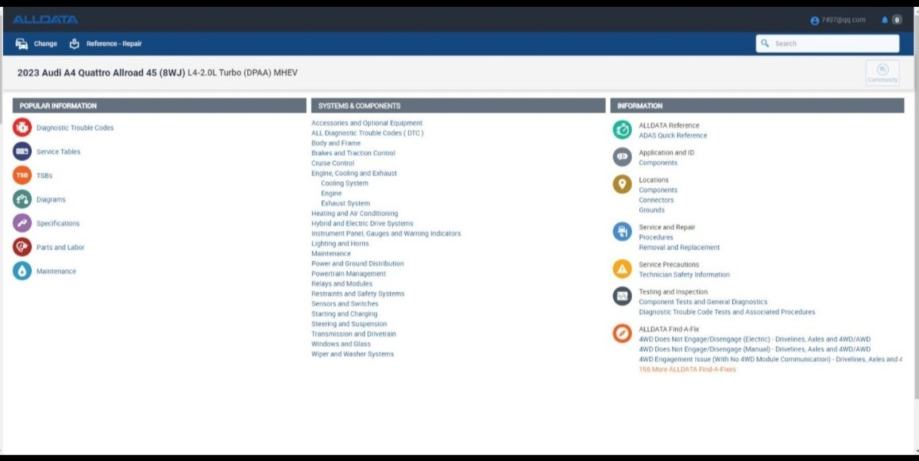Image resolution: width=919 pixels, height=461 pixels.
Task: Open Sensors and Switches
Action: point(345,304)
